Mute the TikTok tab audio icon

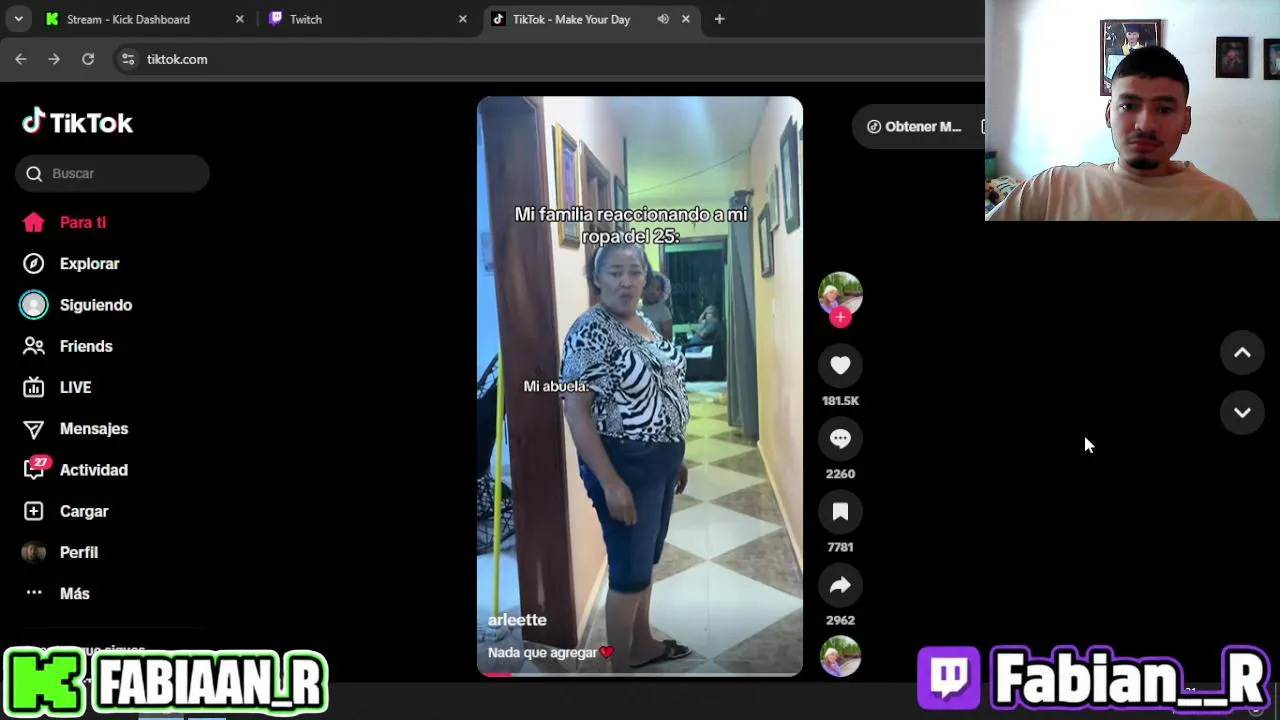(x=663, y=19)
